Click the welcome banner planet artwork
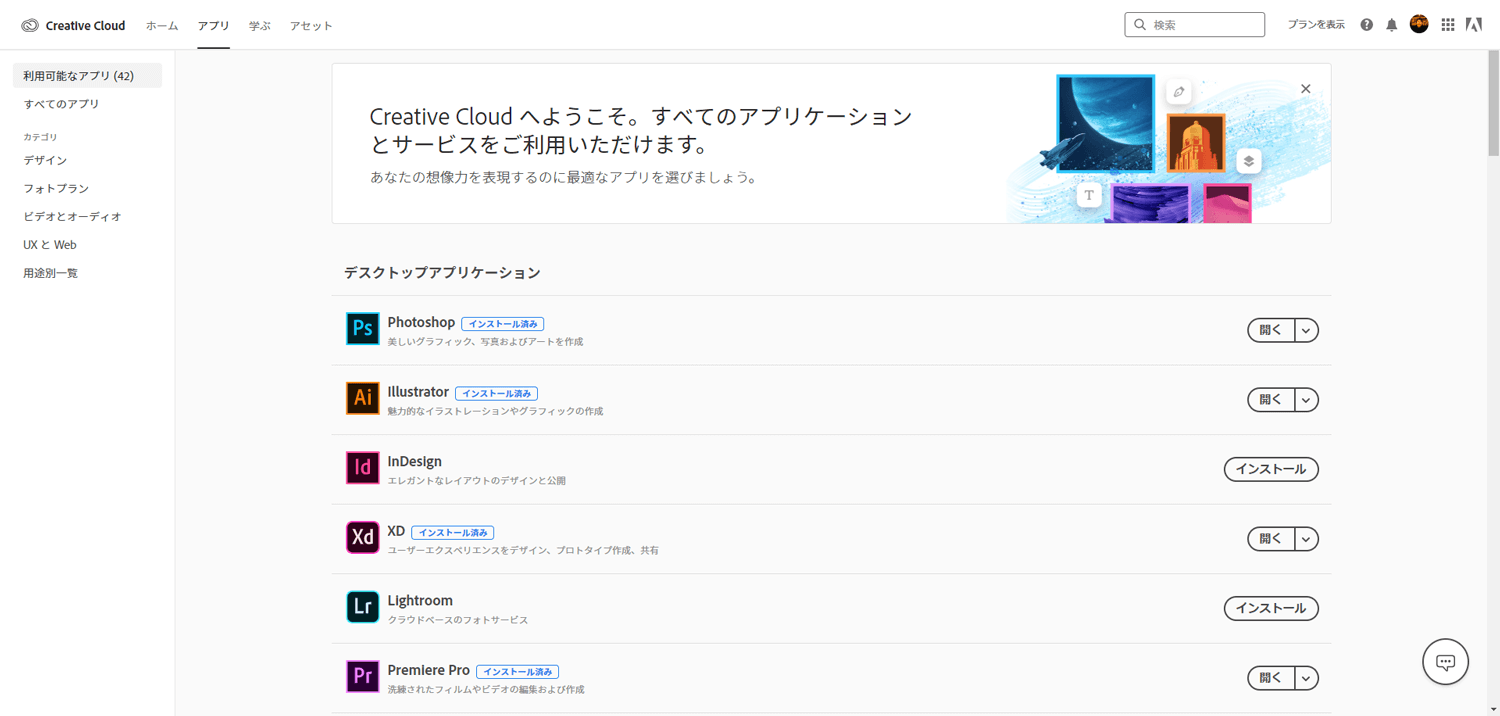This screenshot has width=1500, height=716. [1105, 123]
